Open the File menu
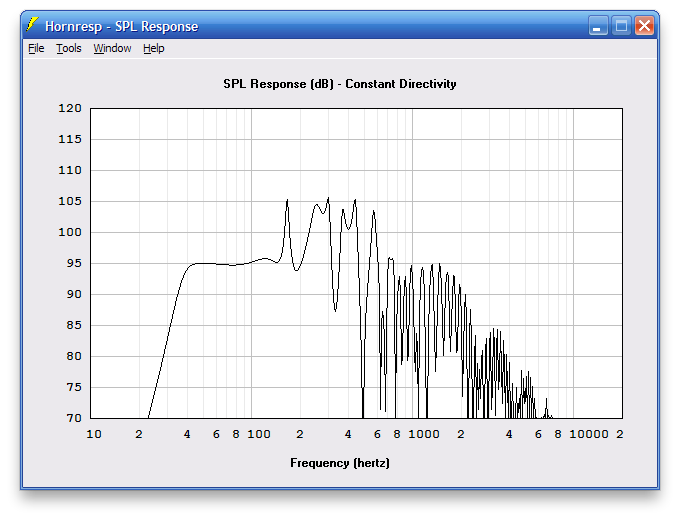 coord(36,48)
